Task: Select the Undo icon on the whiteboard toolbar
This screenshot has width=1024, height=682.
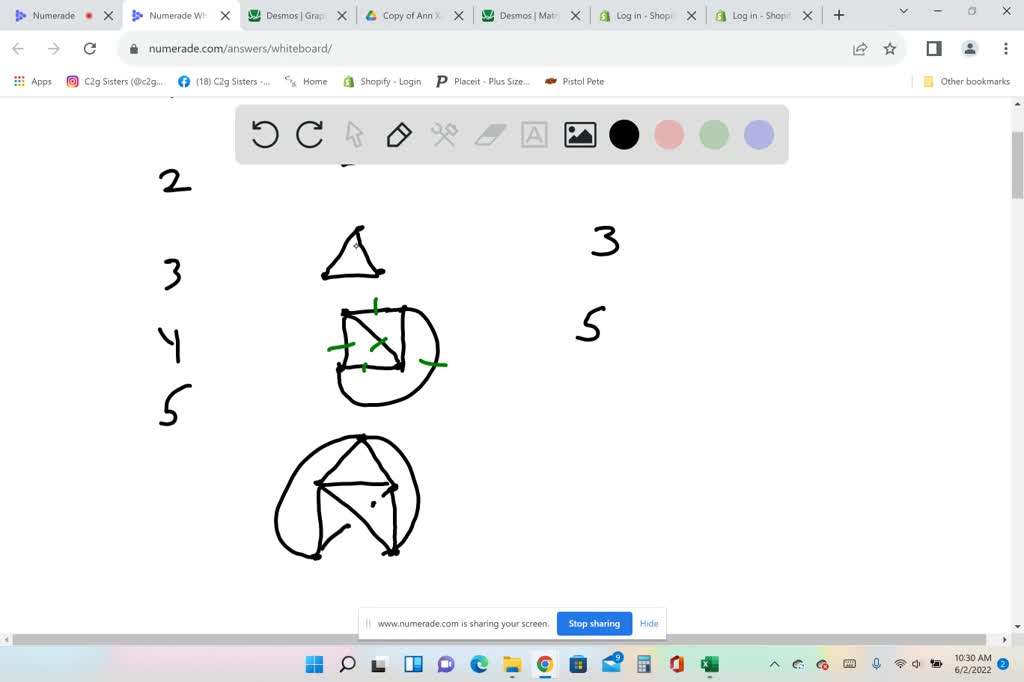Action: [264, 134]
